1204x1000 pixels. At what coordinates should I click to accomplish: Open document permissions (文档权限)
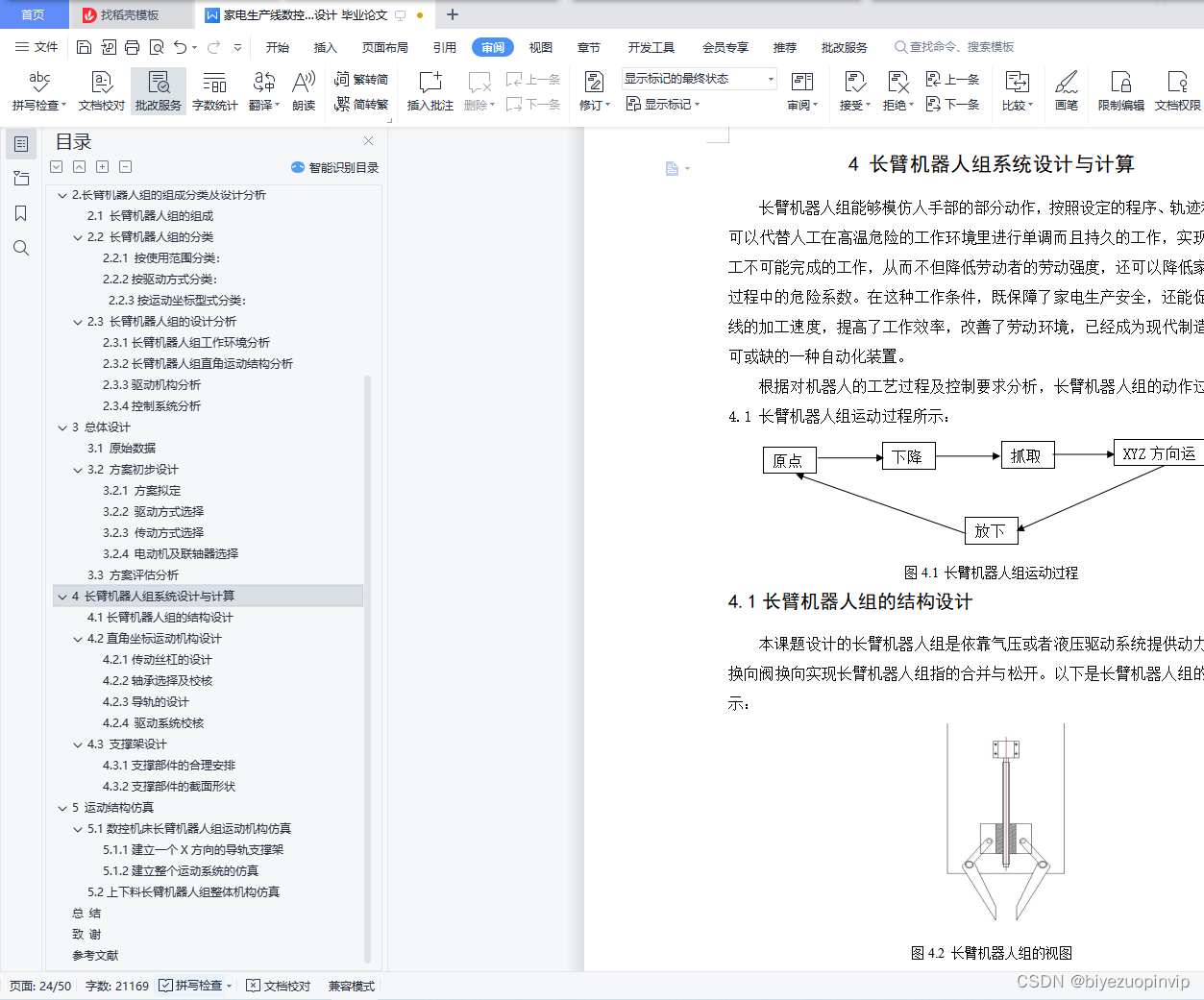pyautogui.click(x=1177, y=91)
